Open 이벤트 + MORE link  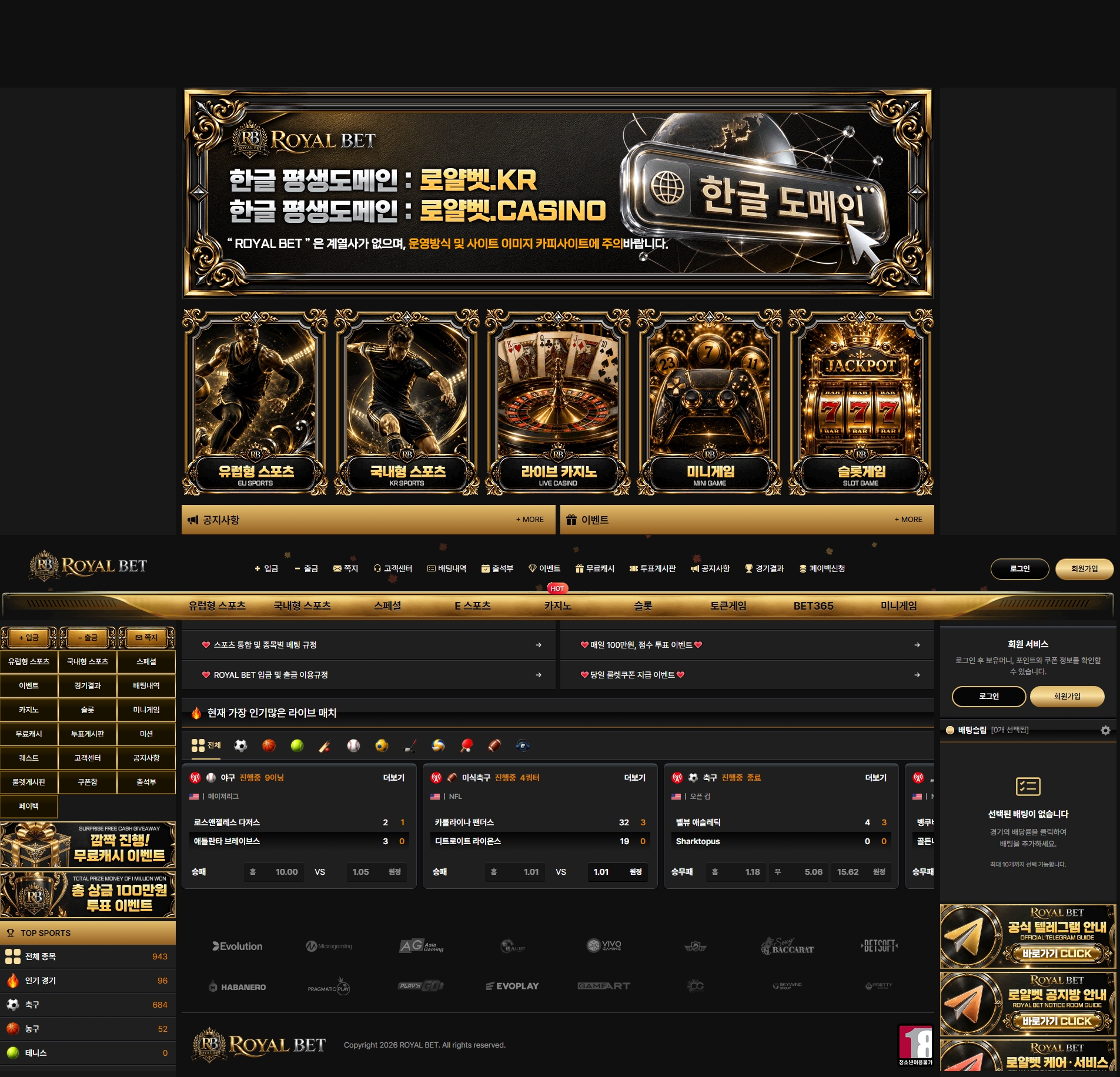908,520
